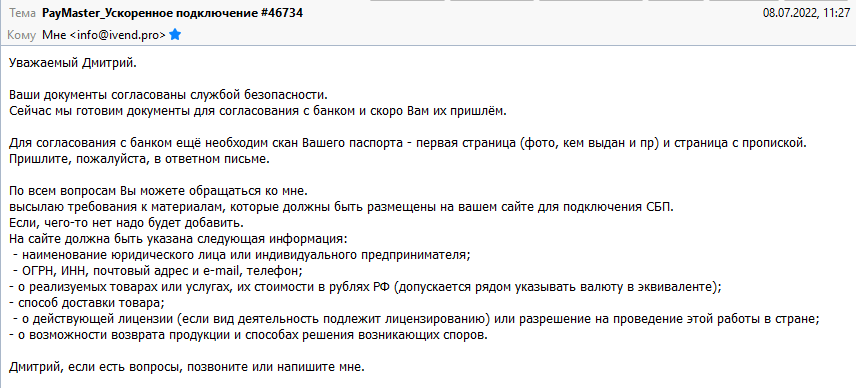Click the list item способ доставки товара
Screen dimensions: 856x388
(x=86, y=303)
